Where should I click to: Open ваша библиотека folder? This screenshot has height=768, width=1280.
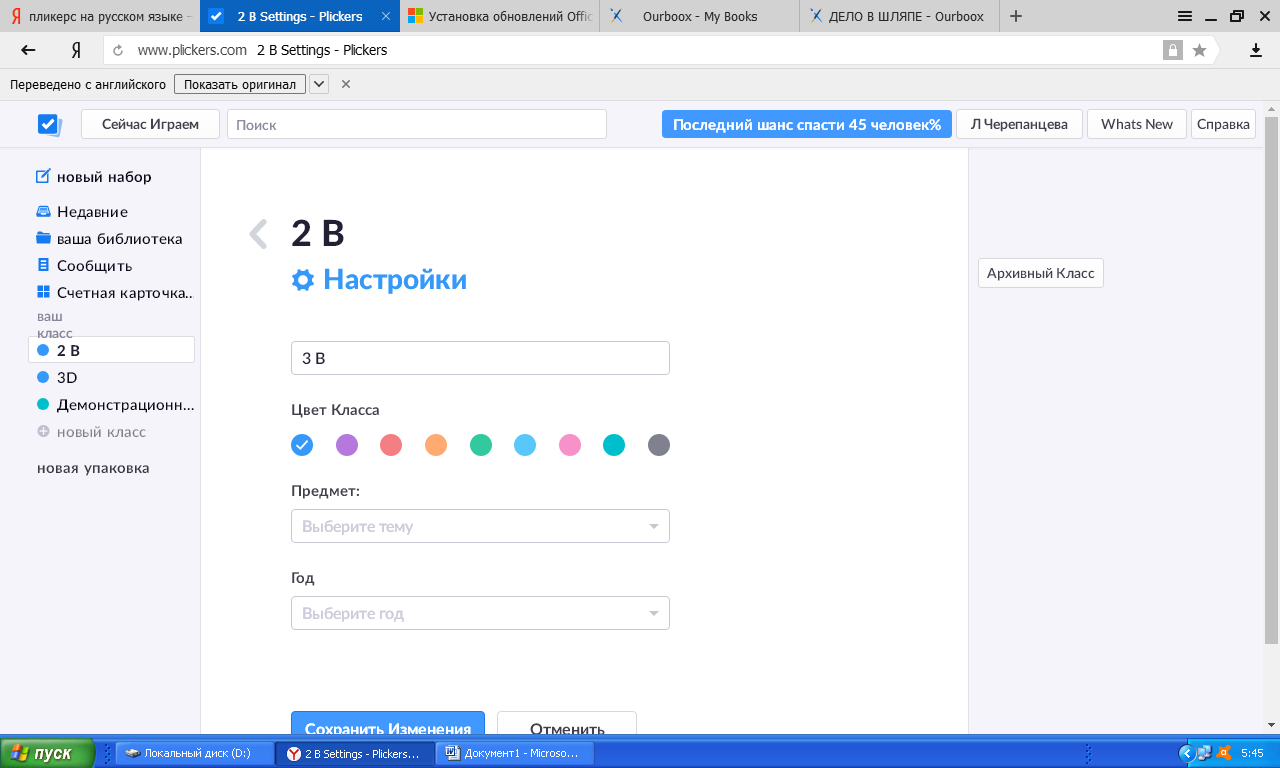(x=109, y=239)
